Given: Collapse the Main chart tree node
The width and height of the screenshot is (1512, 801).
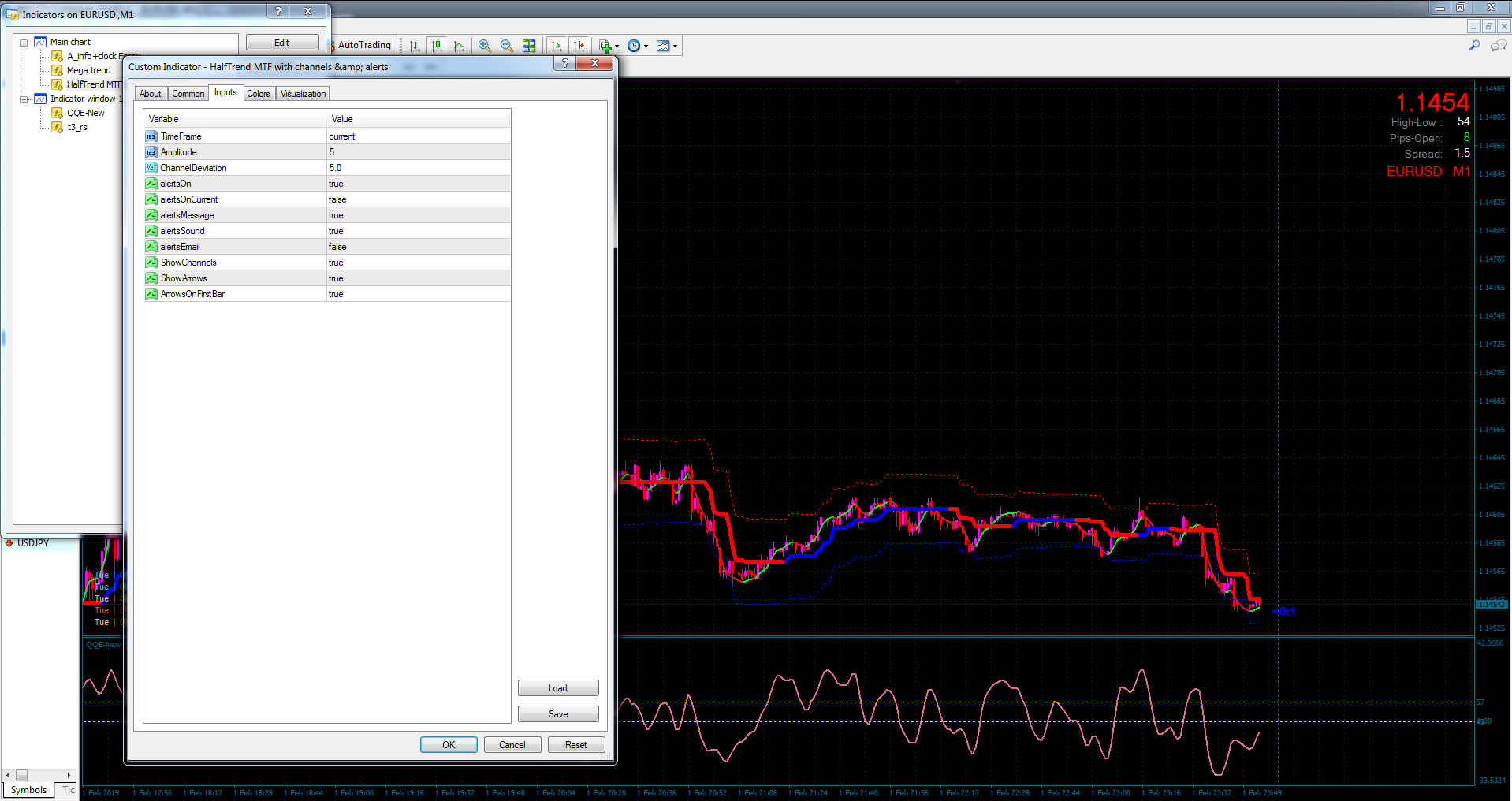Looking at the screenshot, I should click(24, 43).
